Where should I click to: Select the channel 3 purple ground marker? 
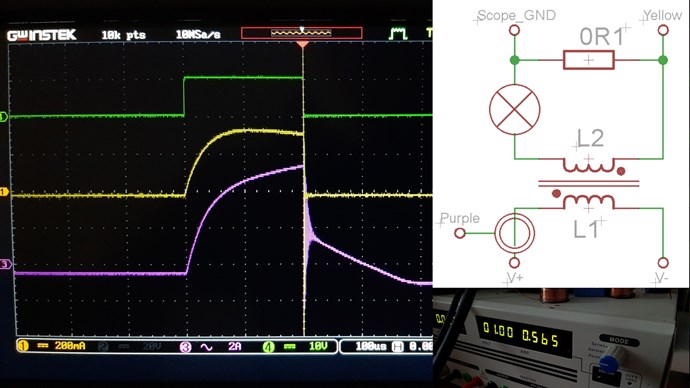5,264
